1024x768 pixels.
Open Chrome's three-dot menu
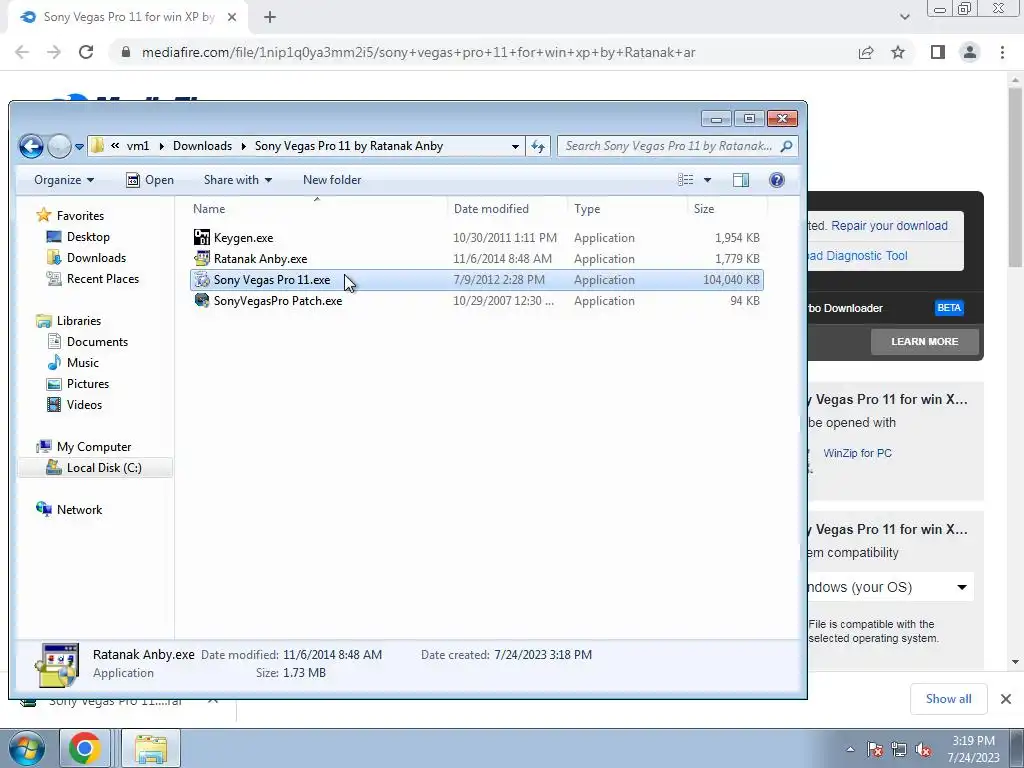(1002, 52)
